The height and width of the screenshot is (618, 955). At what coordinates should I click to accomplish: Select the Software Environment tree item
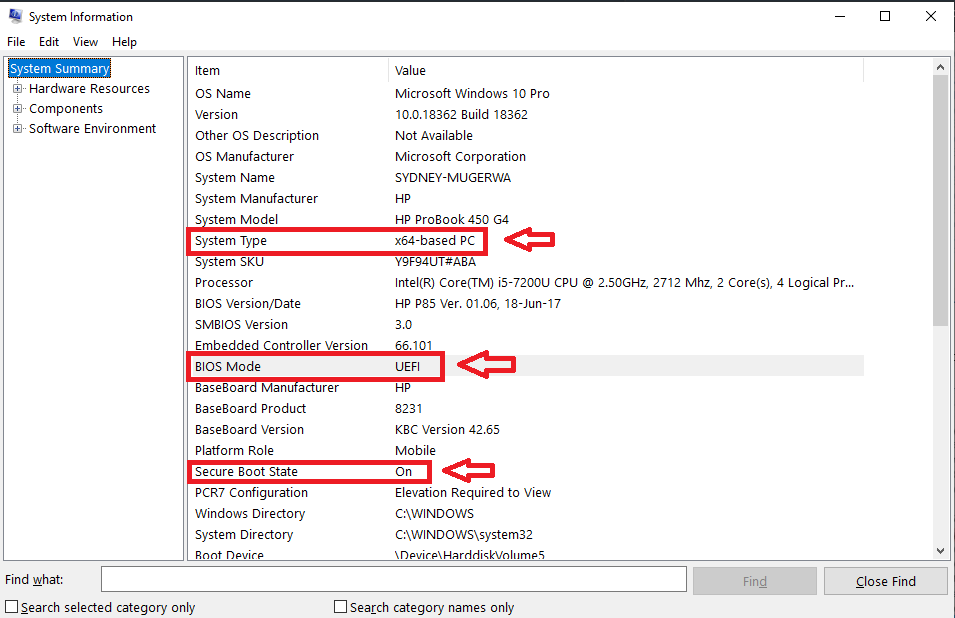tap(93, 129)
